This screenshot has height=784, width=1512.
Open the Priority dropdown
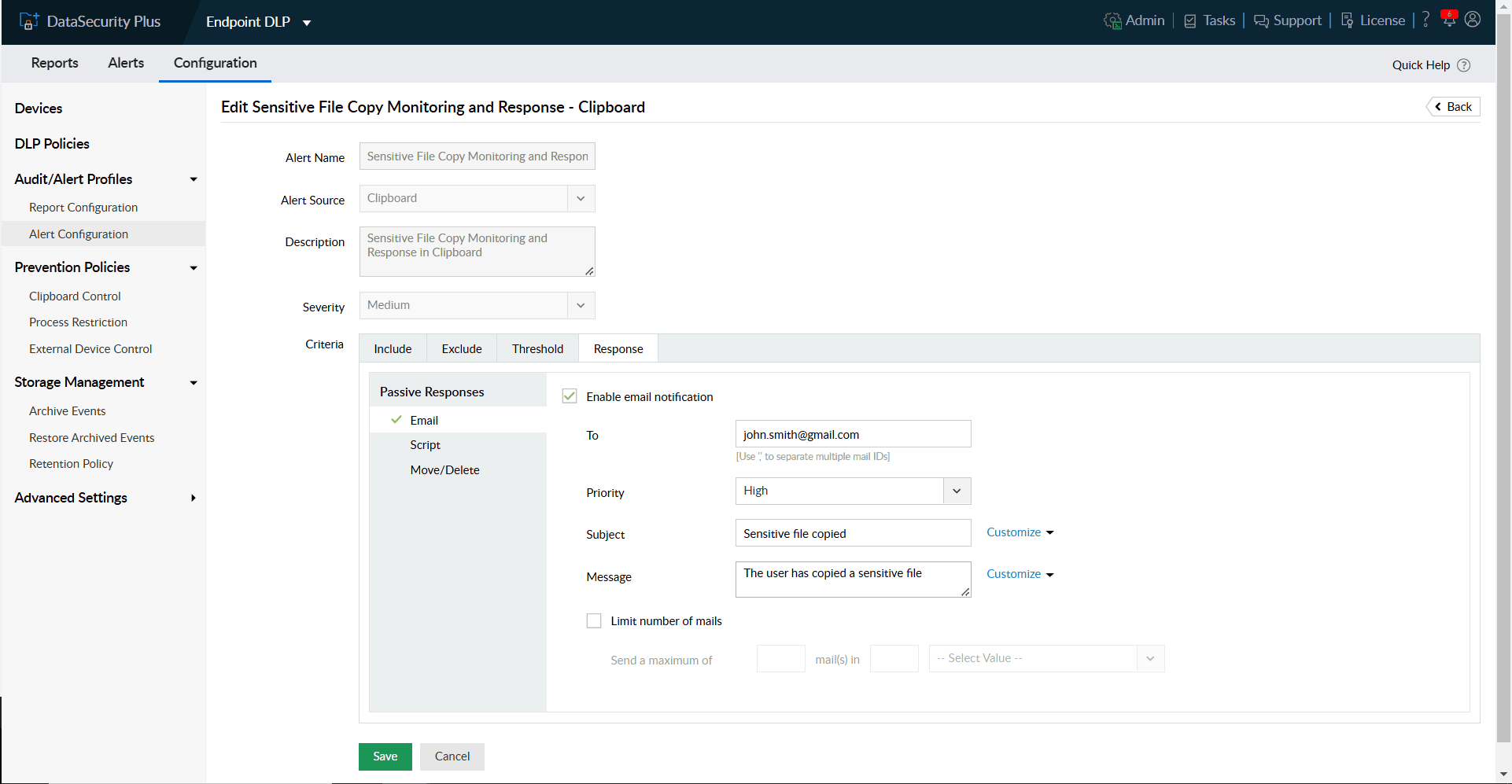(854, 491)
